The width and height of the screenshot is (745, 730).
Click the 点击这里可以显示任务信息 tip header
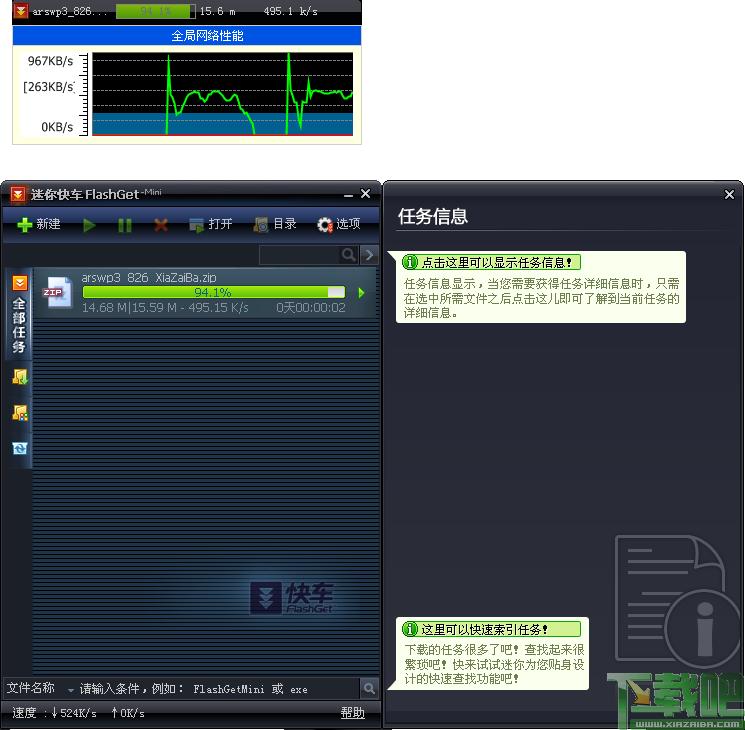(x=491, y=262)
